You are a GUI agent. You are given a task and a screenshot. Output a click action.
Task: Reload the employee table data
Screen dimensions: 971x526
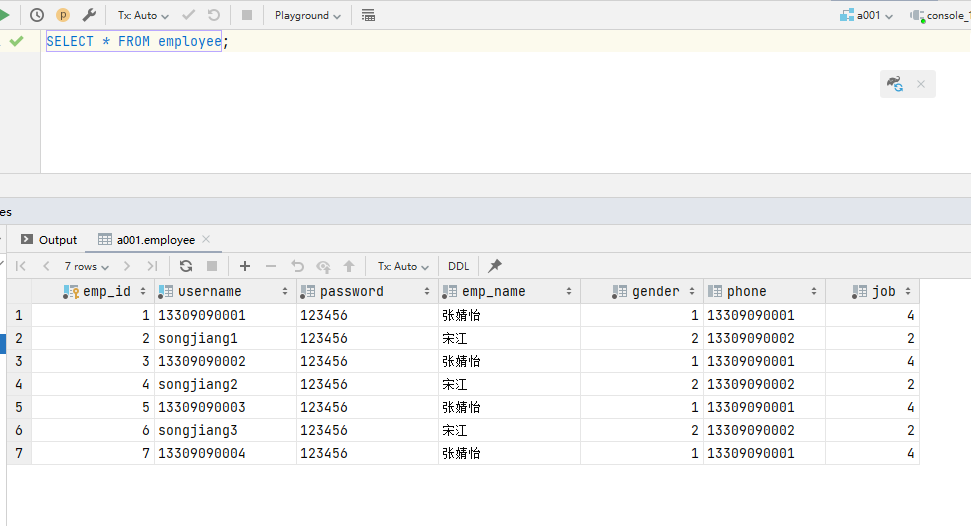186,266
